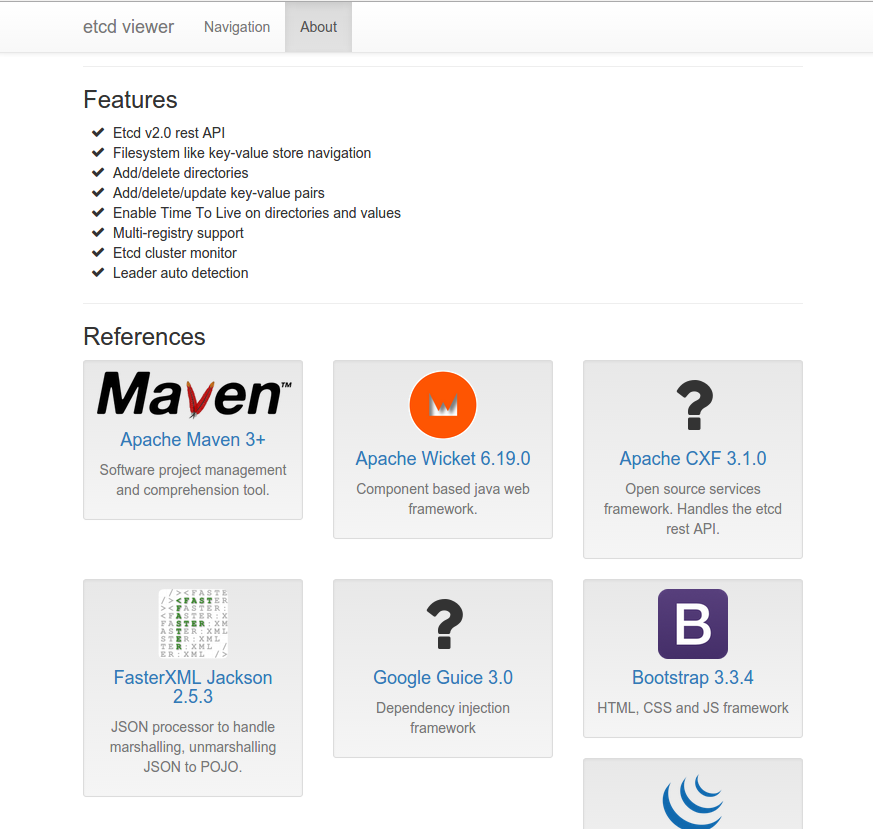Open the Apache CXF 3.1.0 link

(x=693, y=458)
